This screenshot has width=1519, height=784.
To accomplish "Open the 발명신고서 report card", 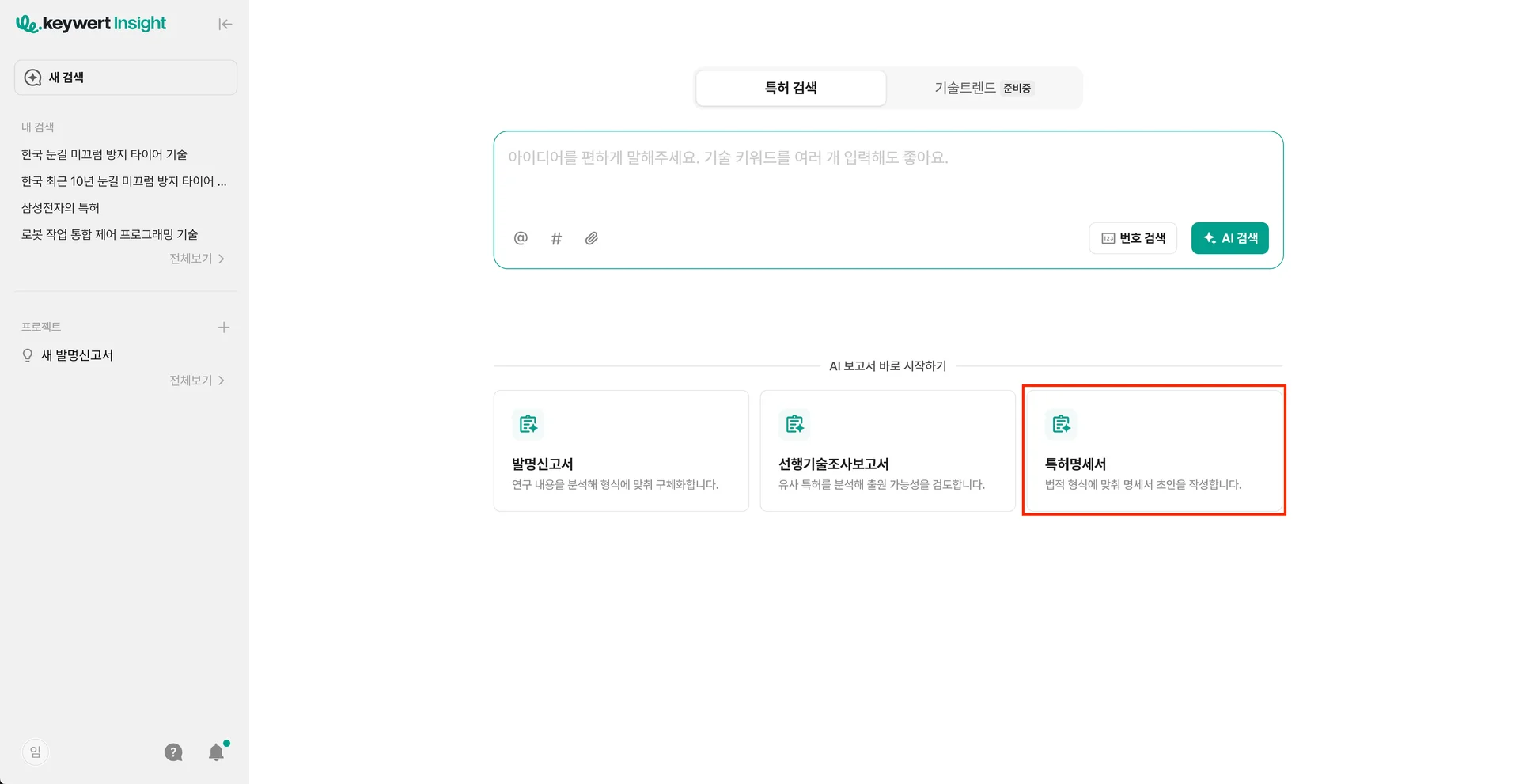I will (x=621, y=451).
